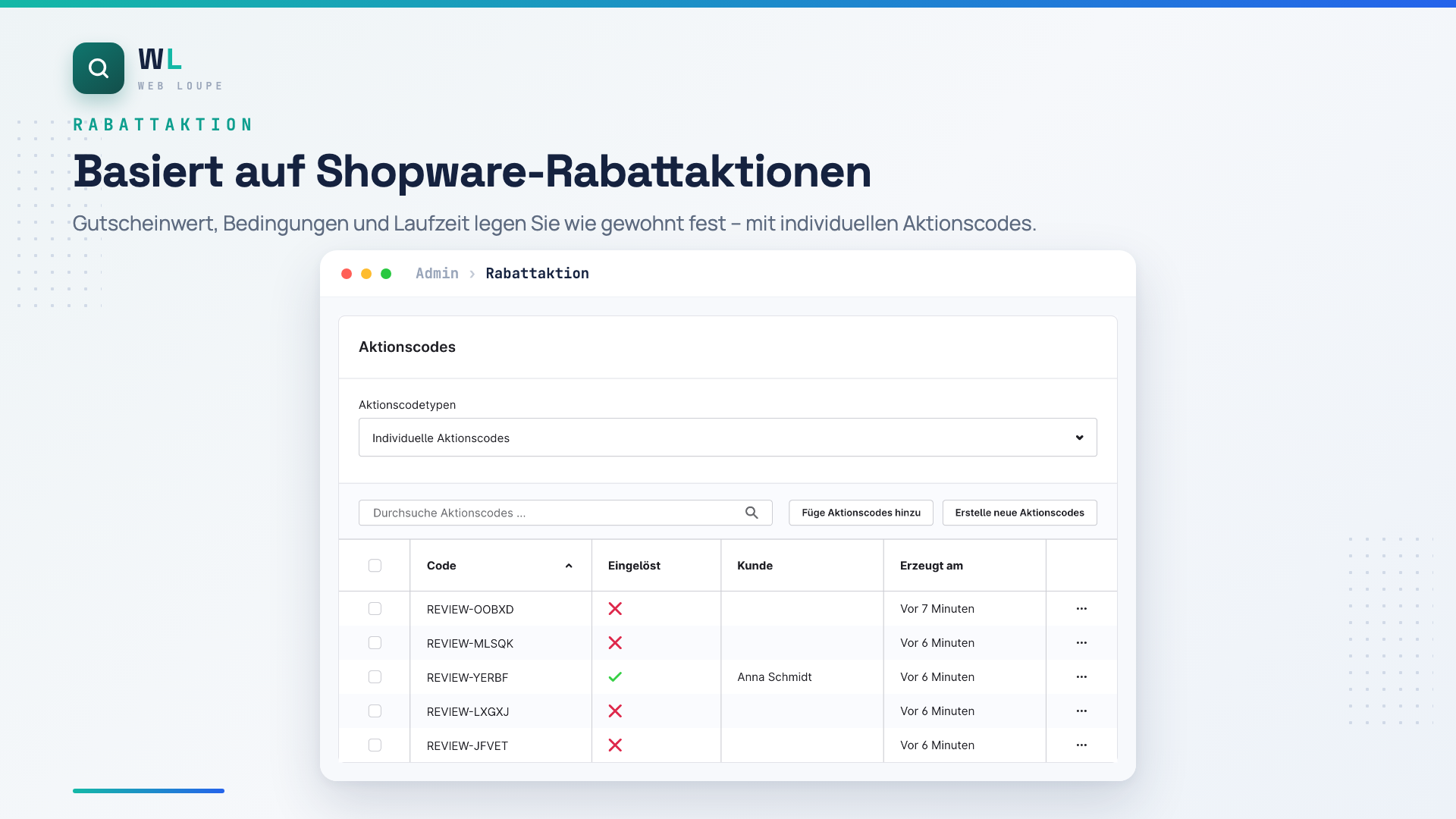This screenshot has height=819, width=1456.
Task: Open the three-dot menu for REVIEW-YERBF
Action: (x=1081, y=677)
